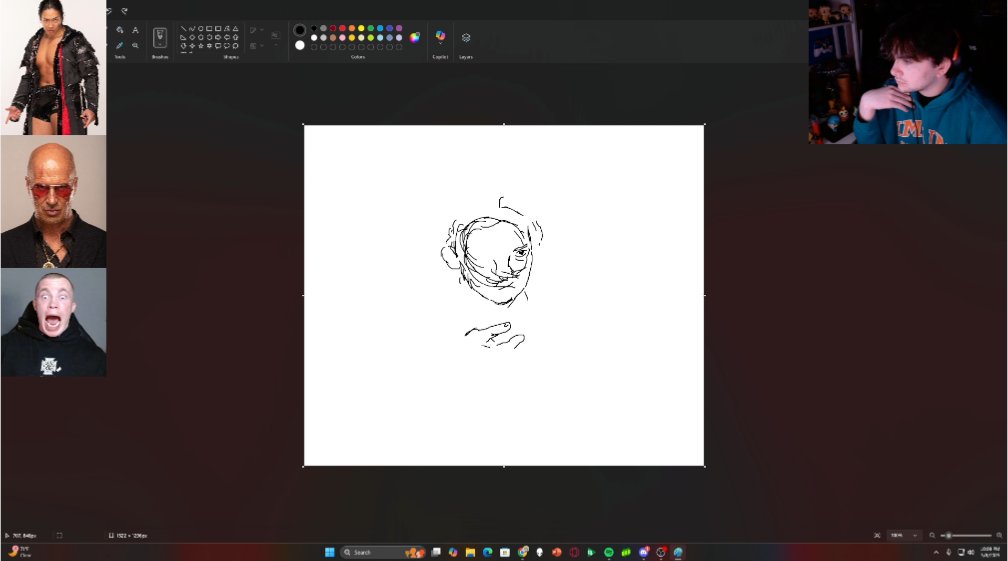The image size is (1008, 561).
Task: Redo the last undone action
Action: click(x=124, y=11)
